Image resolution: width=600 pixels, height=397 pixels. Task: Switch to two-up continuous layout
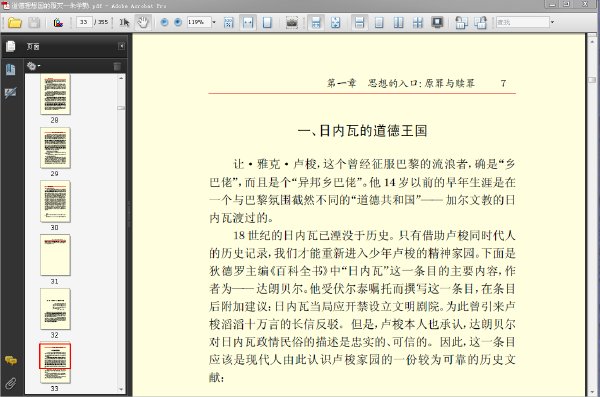point(418,23)
